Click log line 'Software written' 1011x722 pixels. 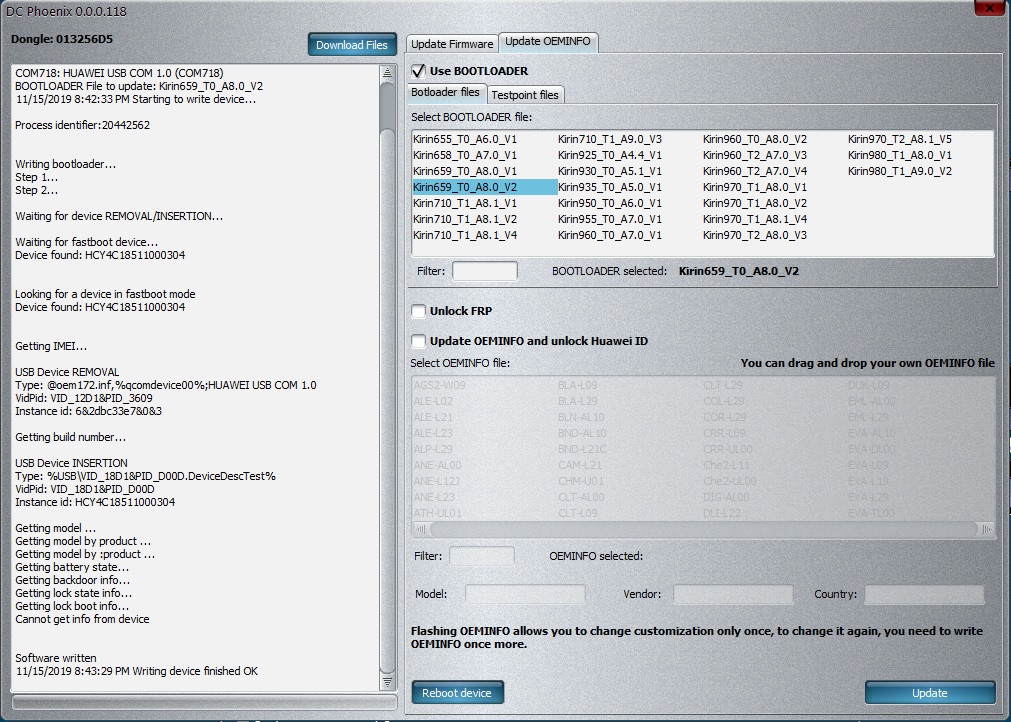tap(56, 658)
